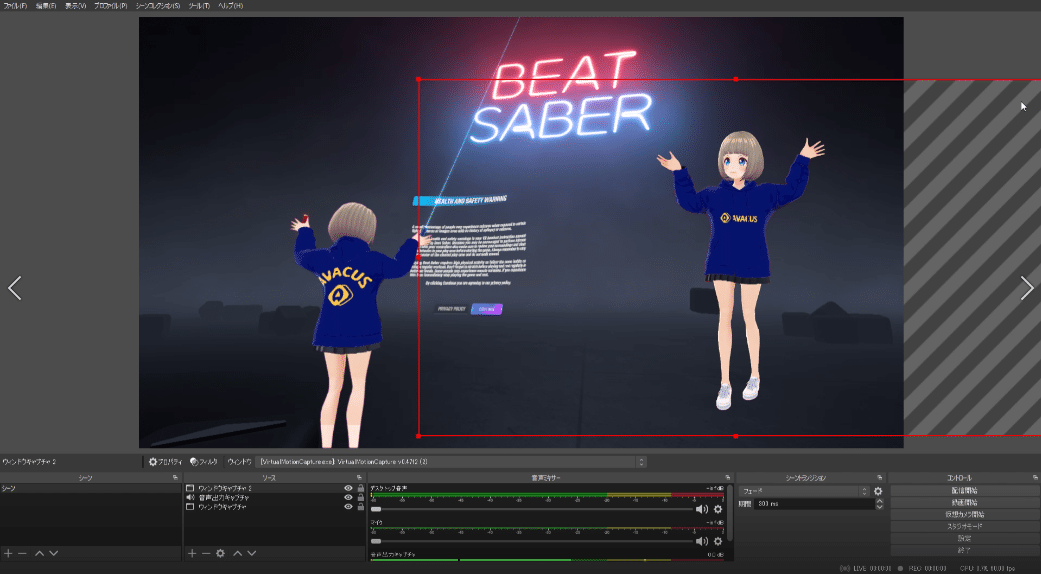The image size is (1041, 574).
Task: Add a new scene with the plus icon
Action: click(x=8, y=553)
